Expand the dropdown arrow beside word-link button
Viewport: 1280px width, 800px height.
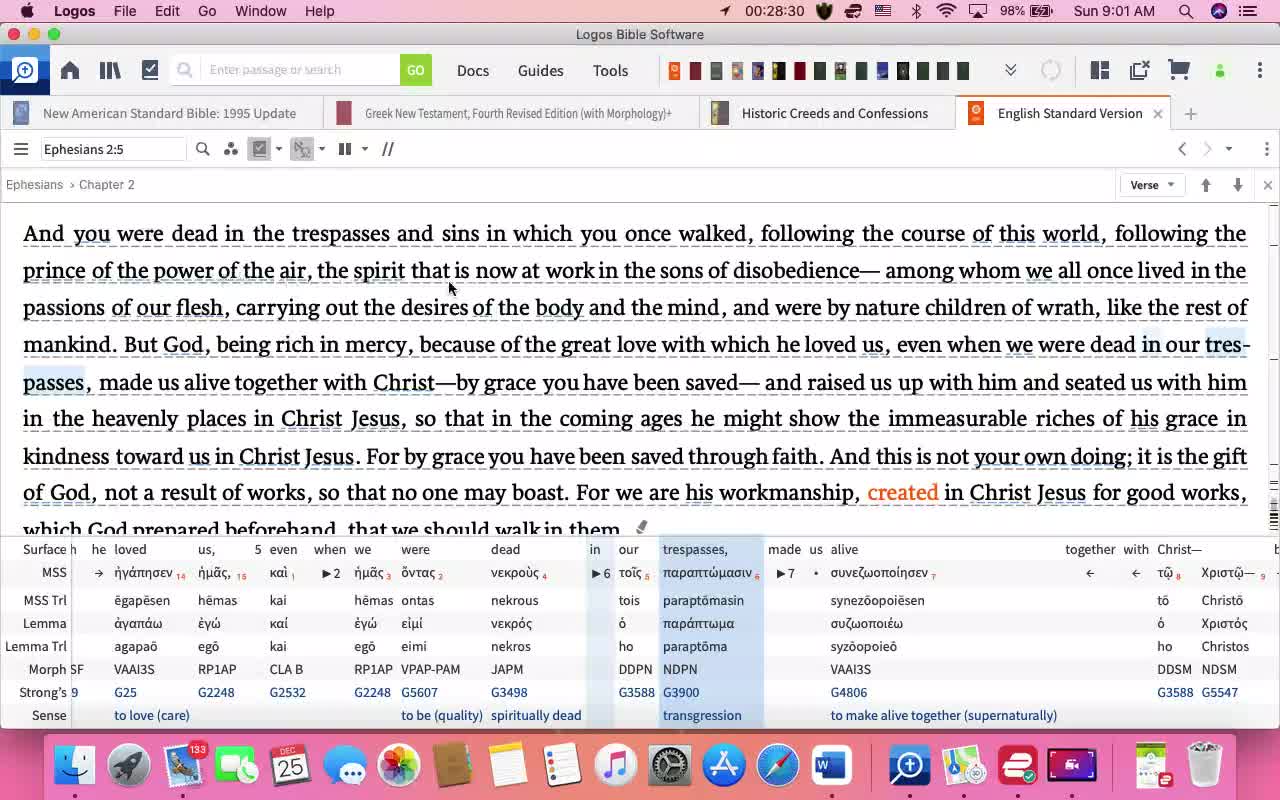click(x=321, y=149)
